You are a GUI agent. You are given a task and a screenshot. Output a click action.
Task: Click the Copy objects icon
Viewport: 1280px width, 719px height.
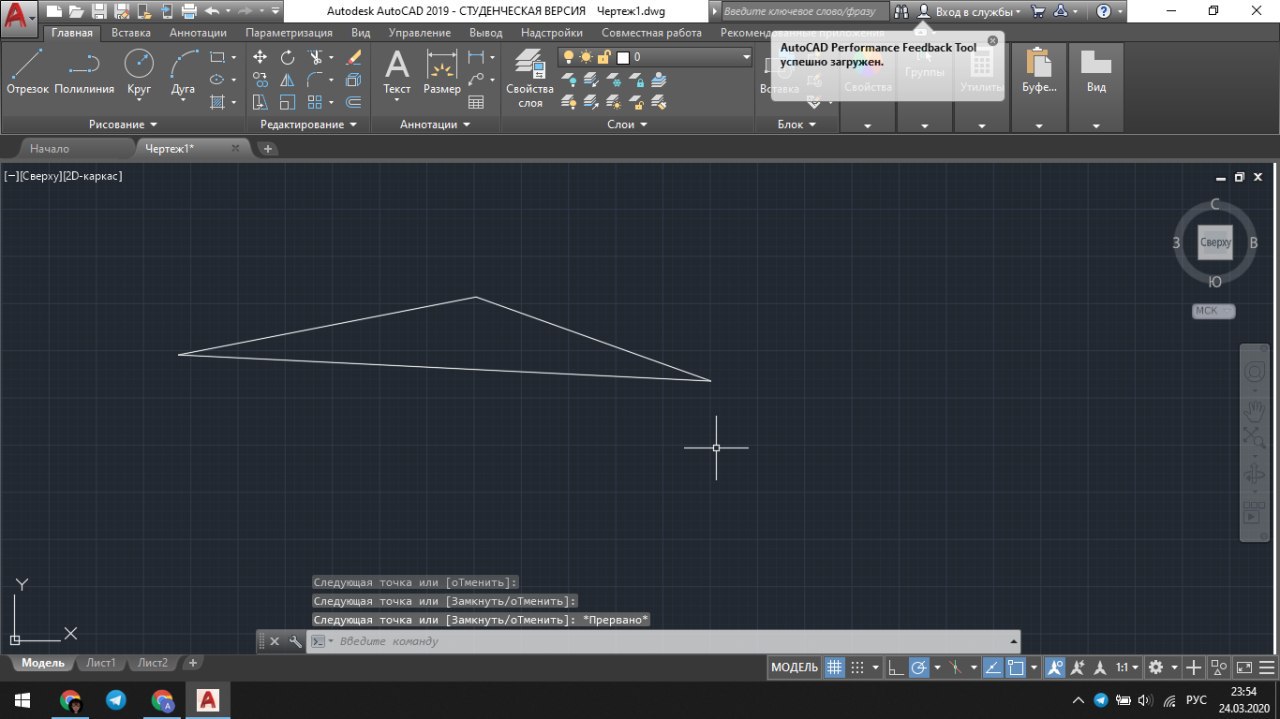point(260,79)
